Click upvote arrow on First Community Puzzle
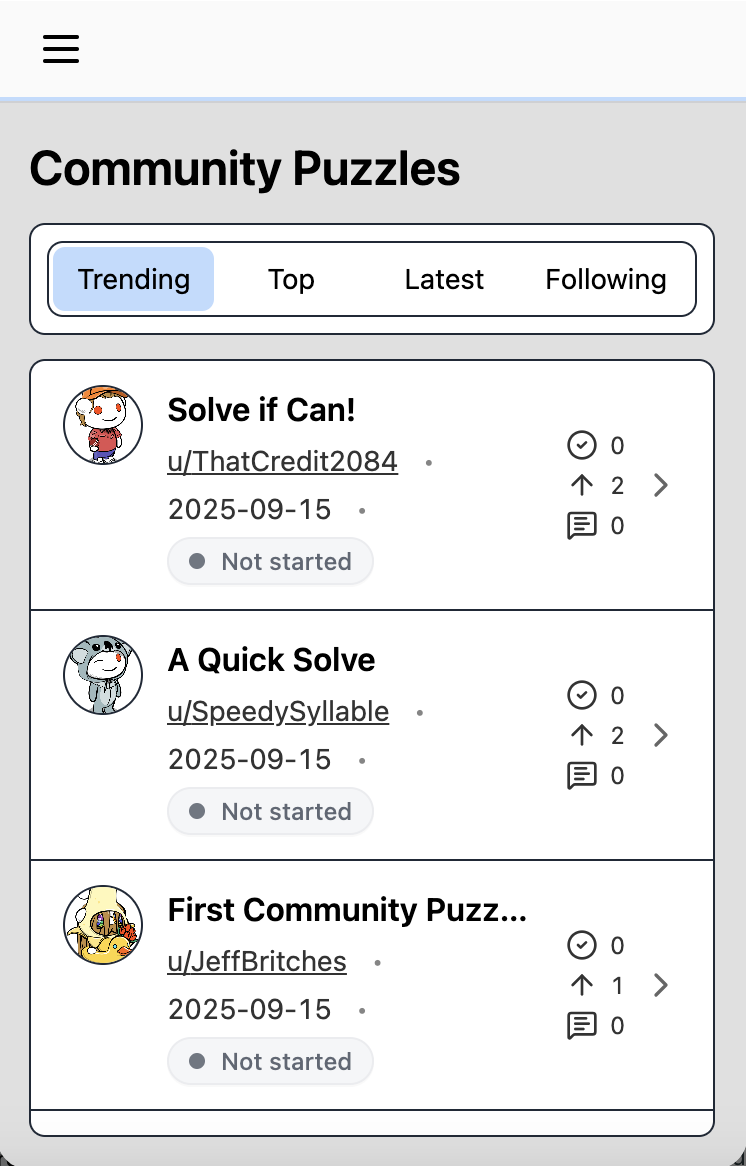The width and height of the screenshot is (746, 1166). pos(582,986)
